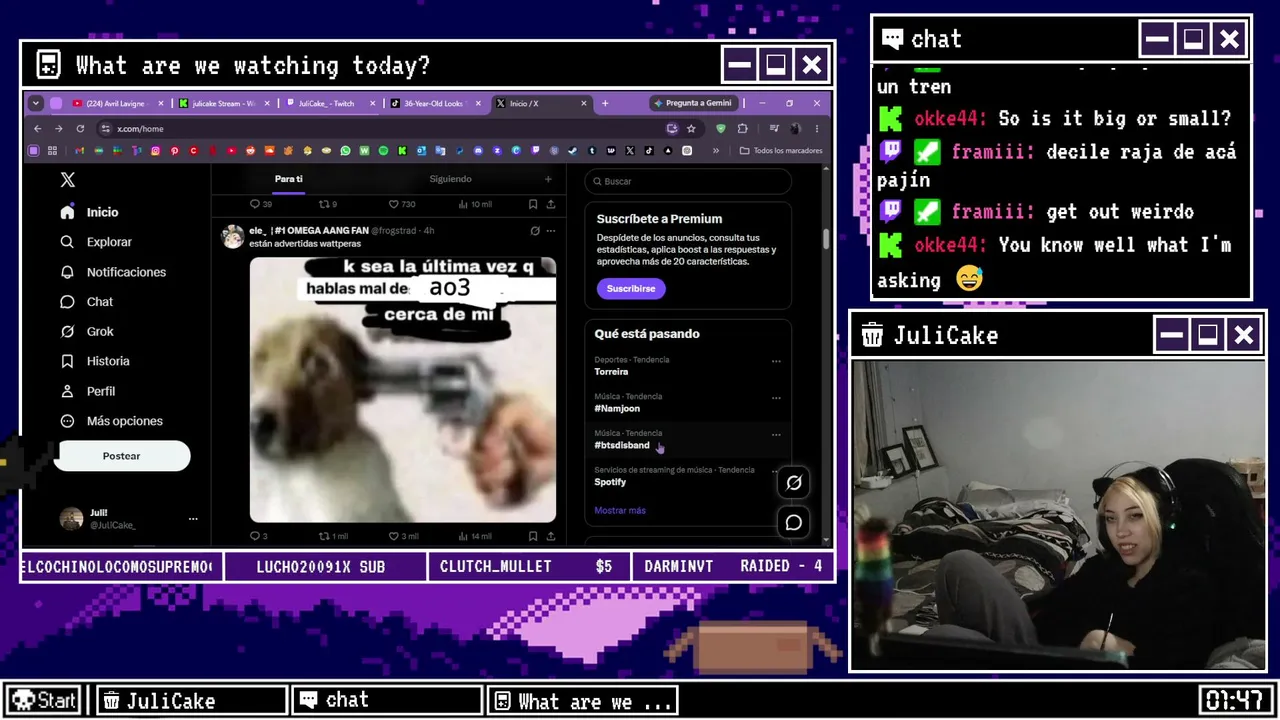Switch to the 36-Year-Old Looks TikTok tab
1280x720 pixels.
[x=435, y=103]
